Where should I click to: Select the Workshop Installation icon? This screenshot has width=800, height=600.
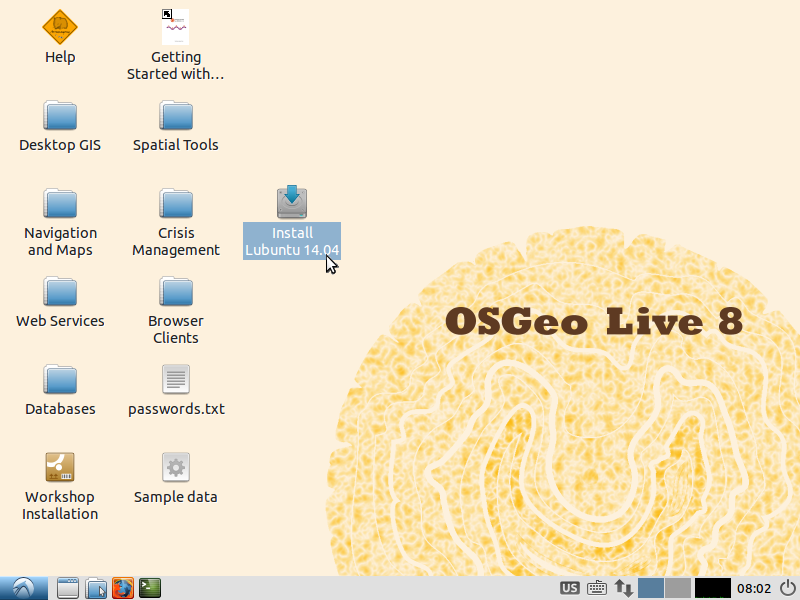[x=60, y=467]
